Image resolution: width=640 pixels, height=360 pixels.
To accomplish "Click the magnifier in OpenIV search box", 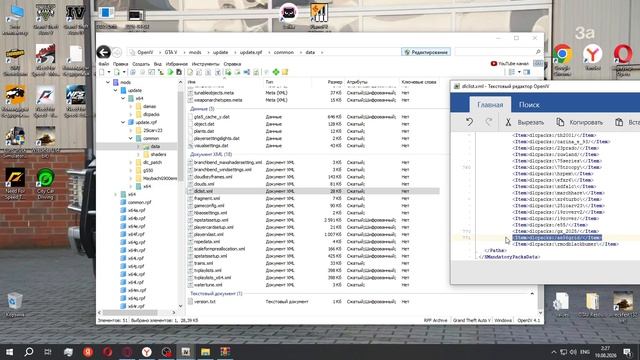I will [538, 52].
